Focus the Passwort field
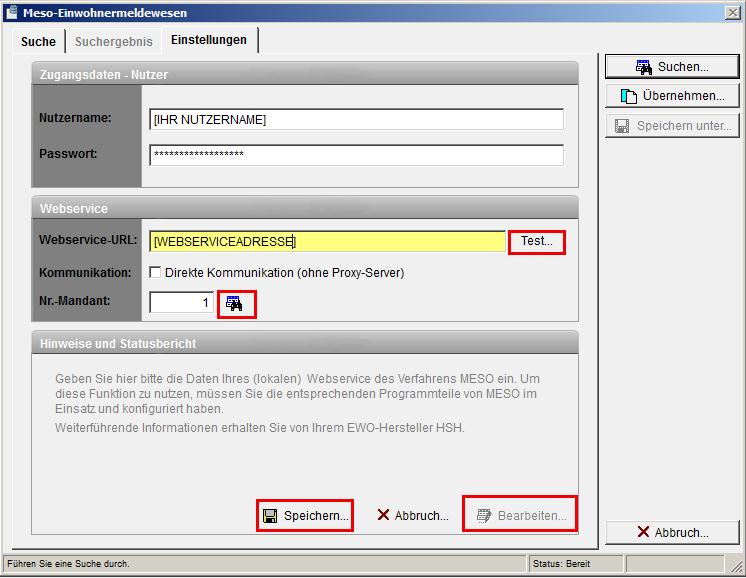 pyautogui.click(x=356, y=155)
